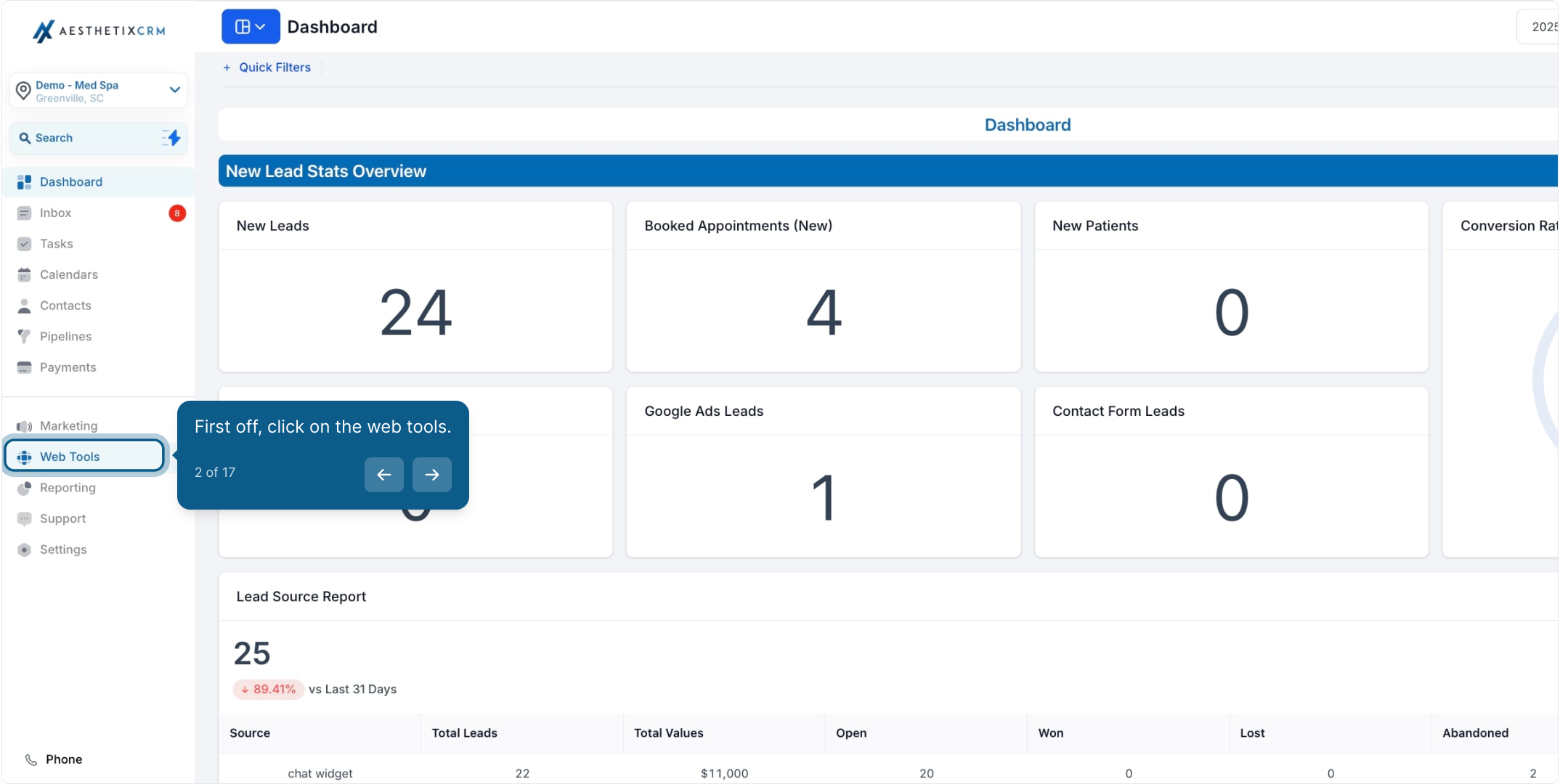Image resolution: width=1560 pixels, height=784 pixels.
Task: Click the Pipelines funnel icon
Action: [x=24, y=336]
